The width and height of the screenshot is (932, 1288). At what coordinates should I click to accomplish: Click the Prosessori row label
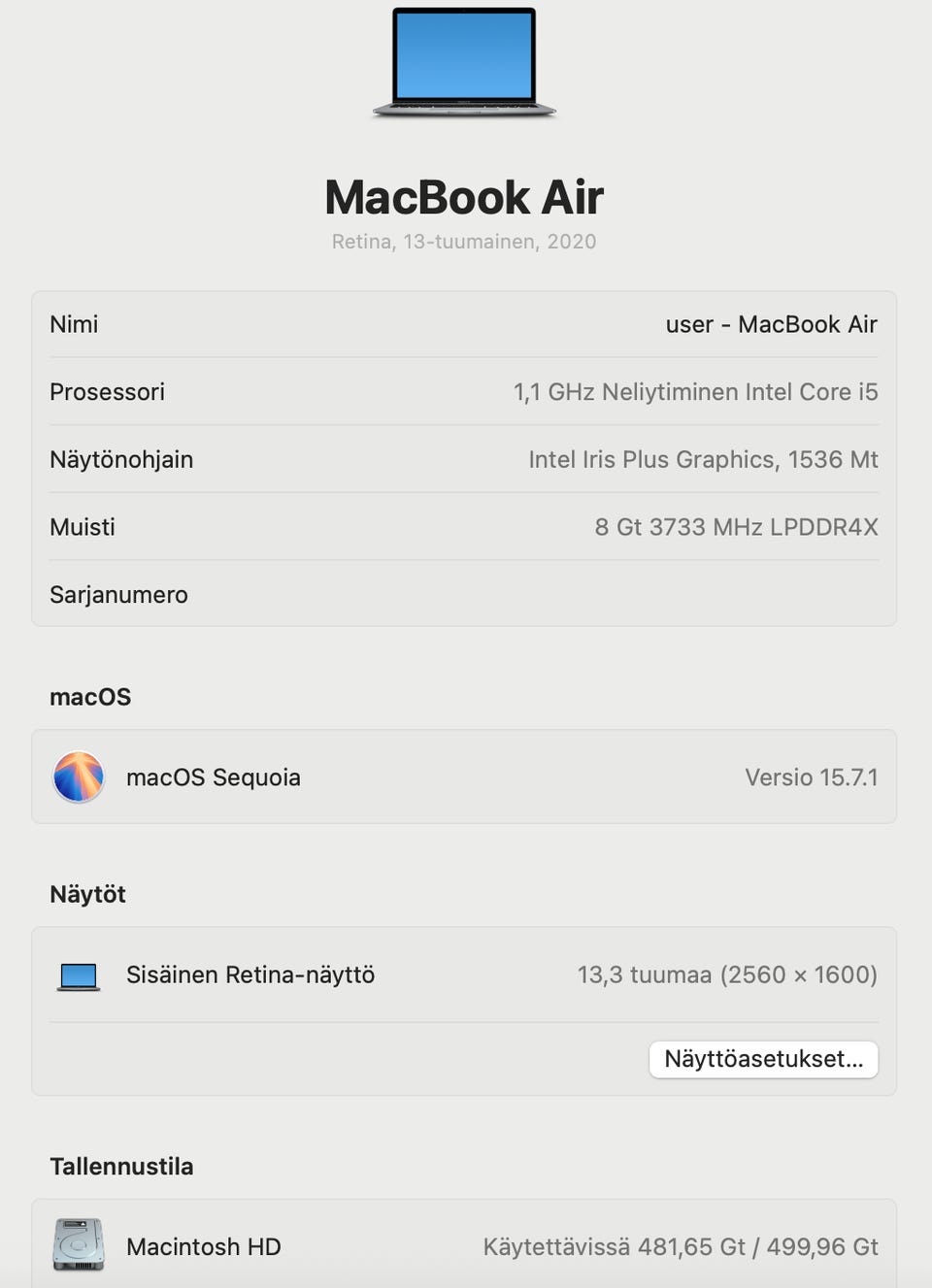point(107,392)
